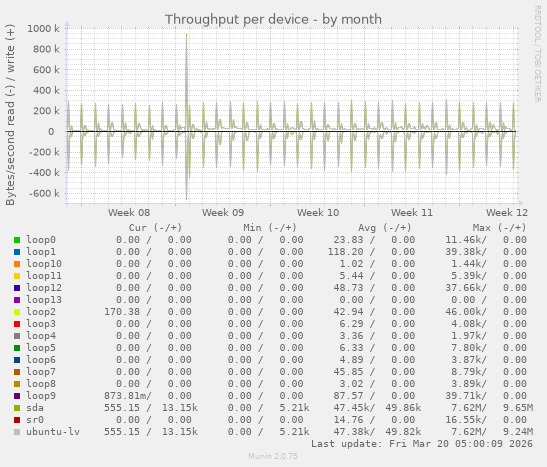Click the 'Min (-/+)' column header
547x467 pixels.
pos(270,228)
